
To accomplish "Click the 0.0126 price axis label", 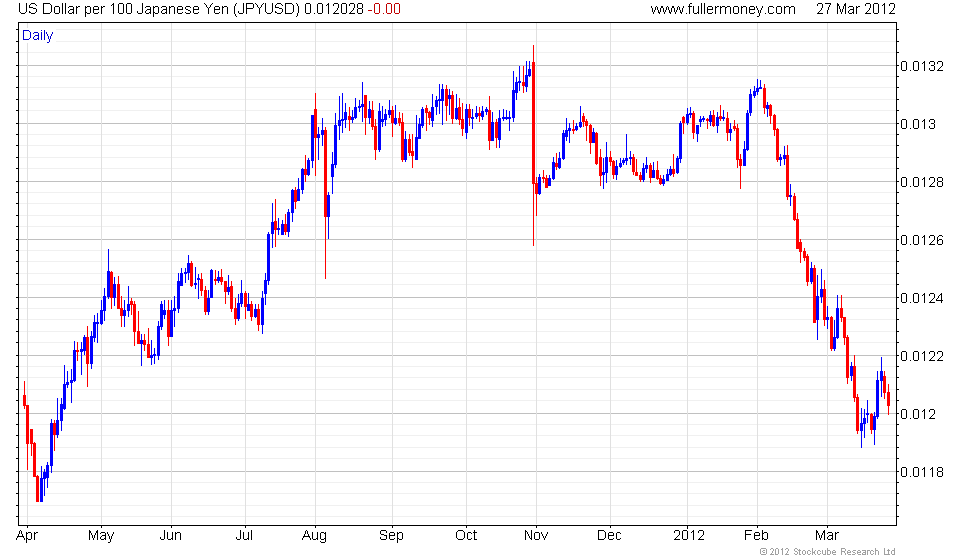I will (922, 241).
